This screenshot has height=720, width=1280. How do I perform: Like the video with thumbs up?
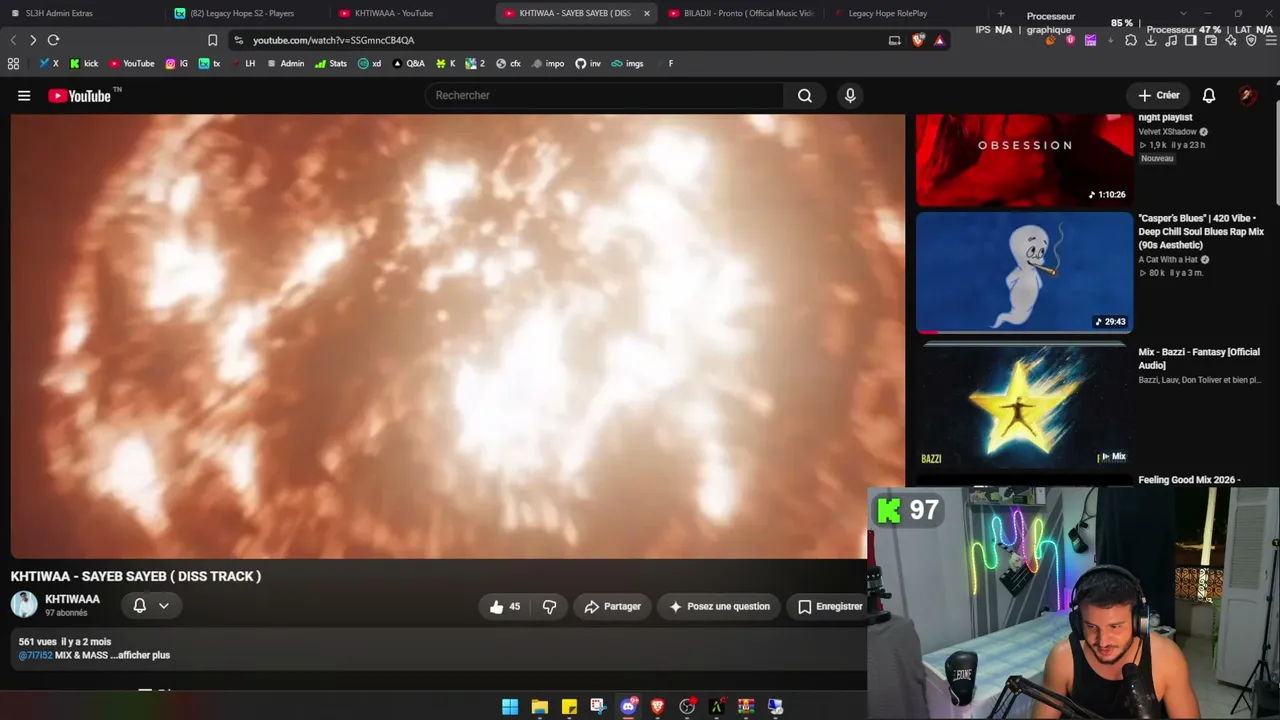pyautogui.click(x=505, y=606)
